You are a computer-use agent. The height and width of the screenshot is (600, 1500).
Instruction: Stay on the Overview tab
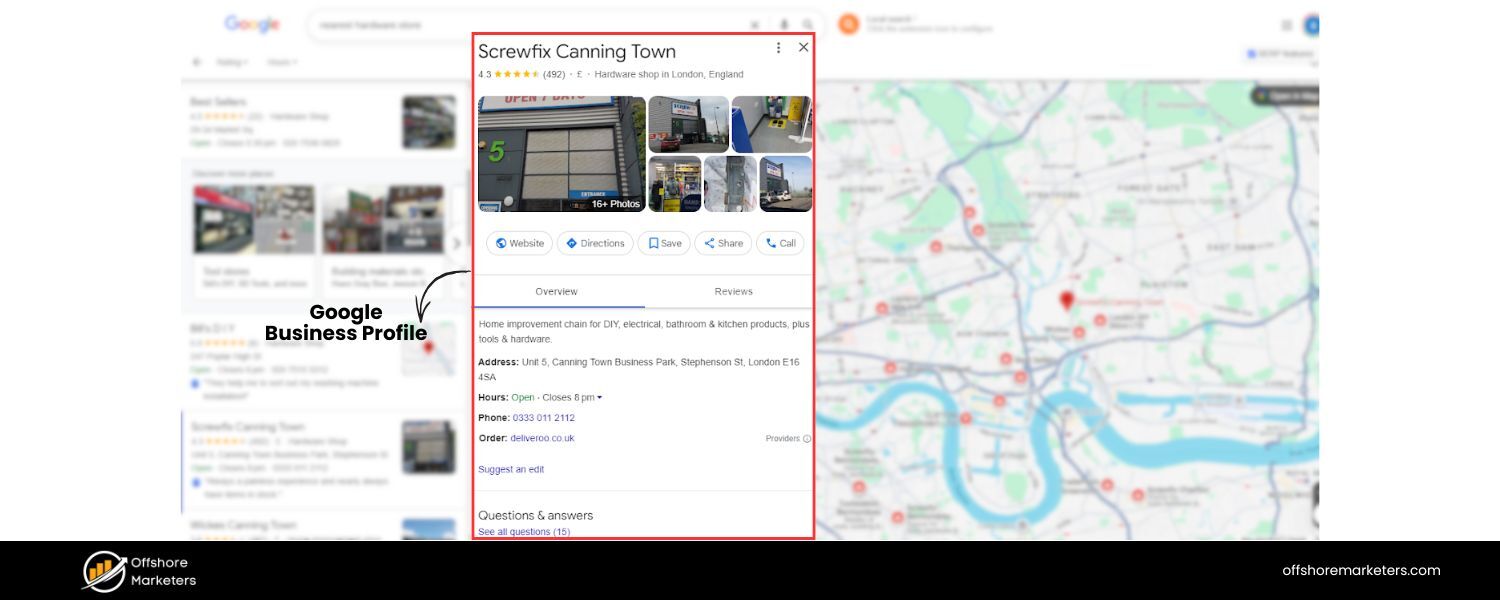556,291
